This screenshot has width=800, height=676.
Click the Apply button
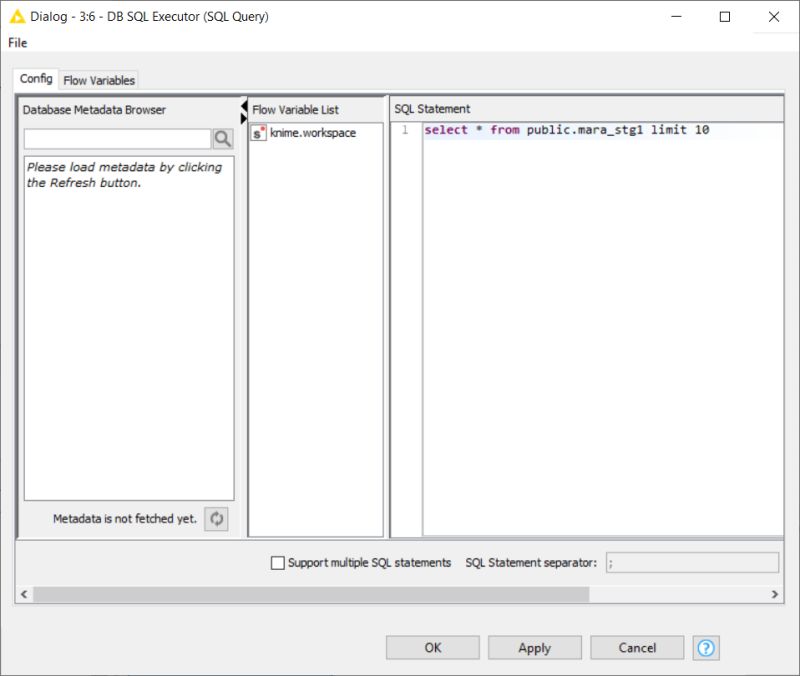pos(534,647)
